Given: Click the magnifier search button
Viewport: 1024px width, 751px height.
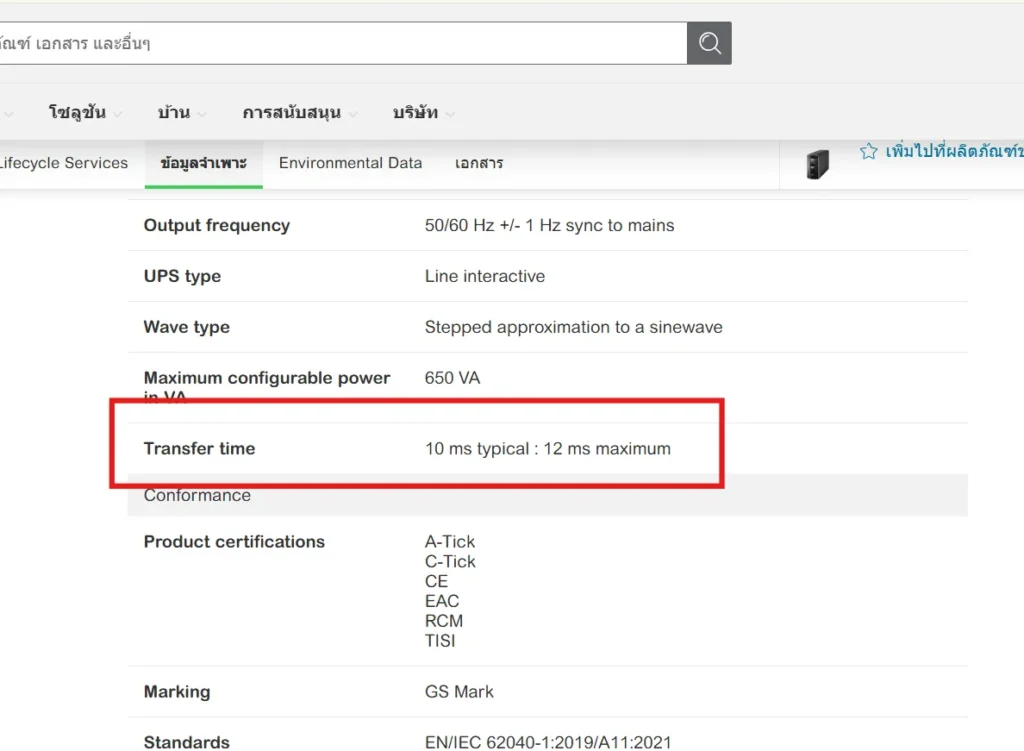Looking at the screenshot, I should pos(709,43).
